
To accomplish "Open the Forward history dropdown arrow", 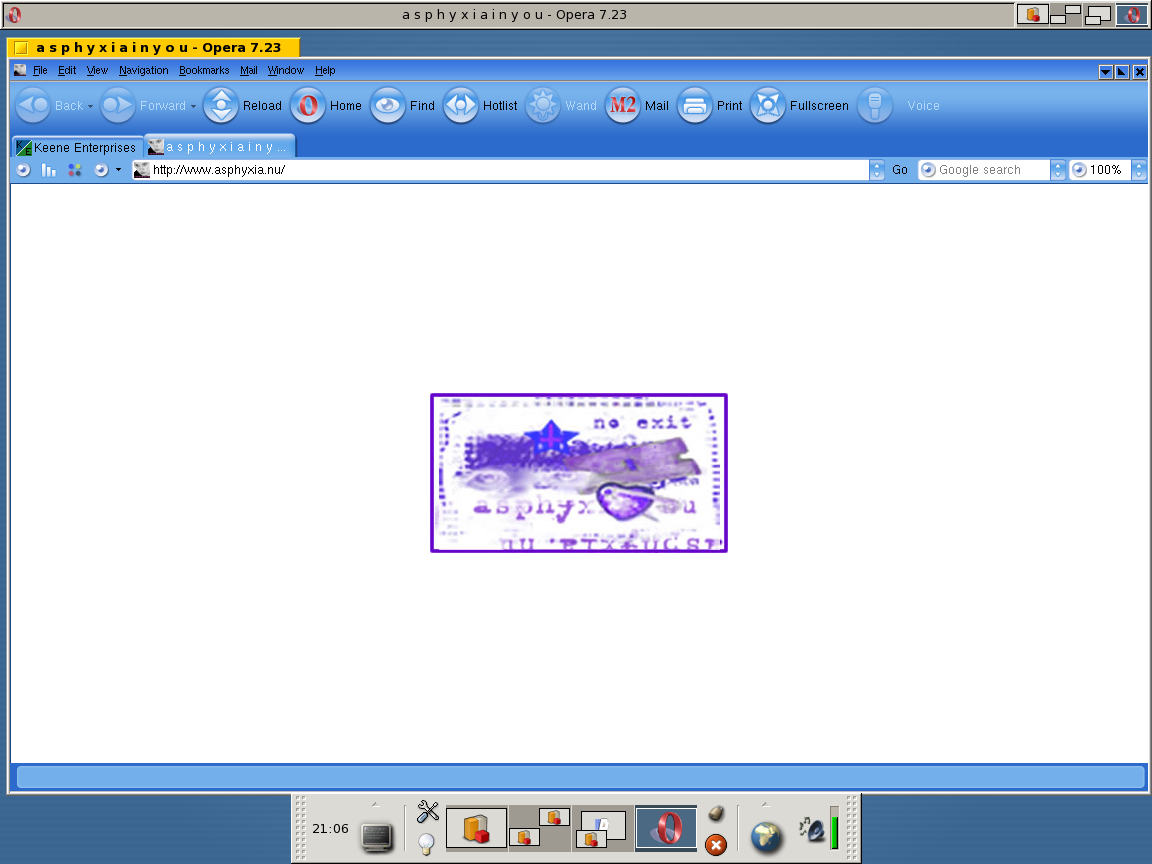I will click(193, 107).
